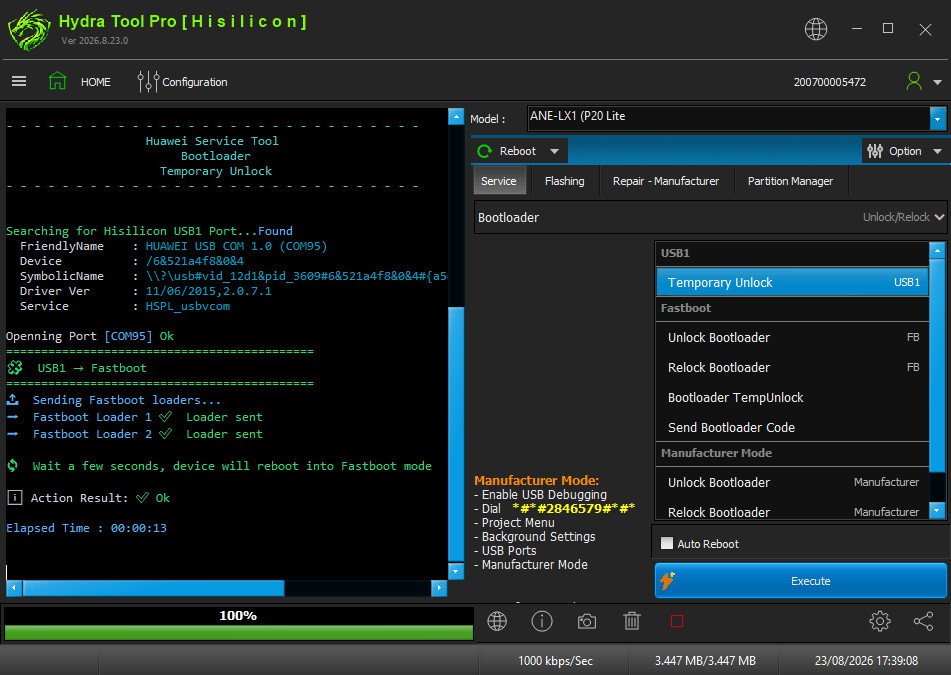Select Relock Bootloader FB entry
Screen dimensions: 951x675
coord(793,367)
